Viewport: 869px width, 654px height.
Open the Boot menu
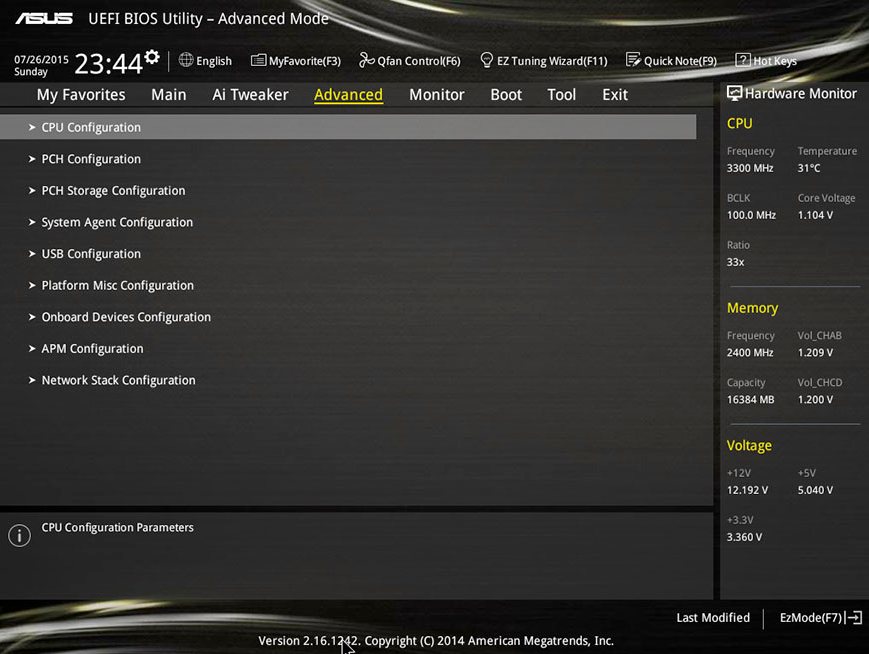point(505,94)
